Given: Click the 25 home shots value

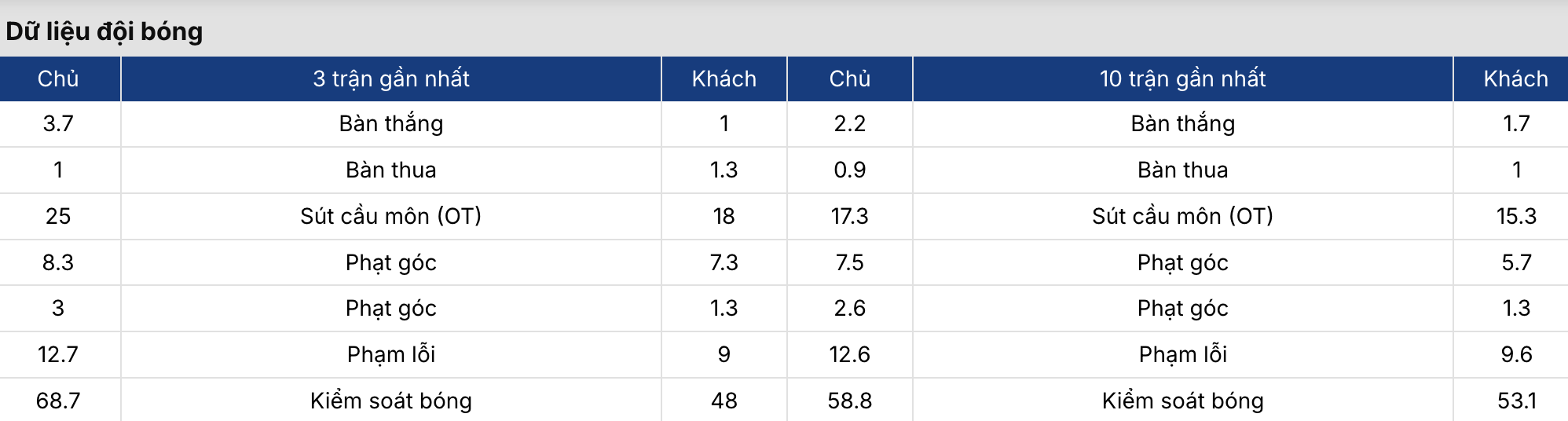Looking at the screenshot, I should pos(58,216).
